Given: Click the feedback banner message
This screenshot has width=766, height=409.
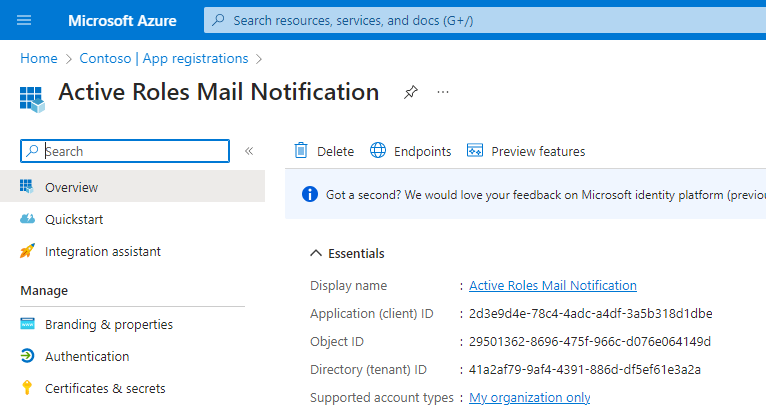Looking at the screenshot, I should (546, 195).
